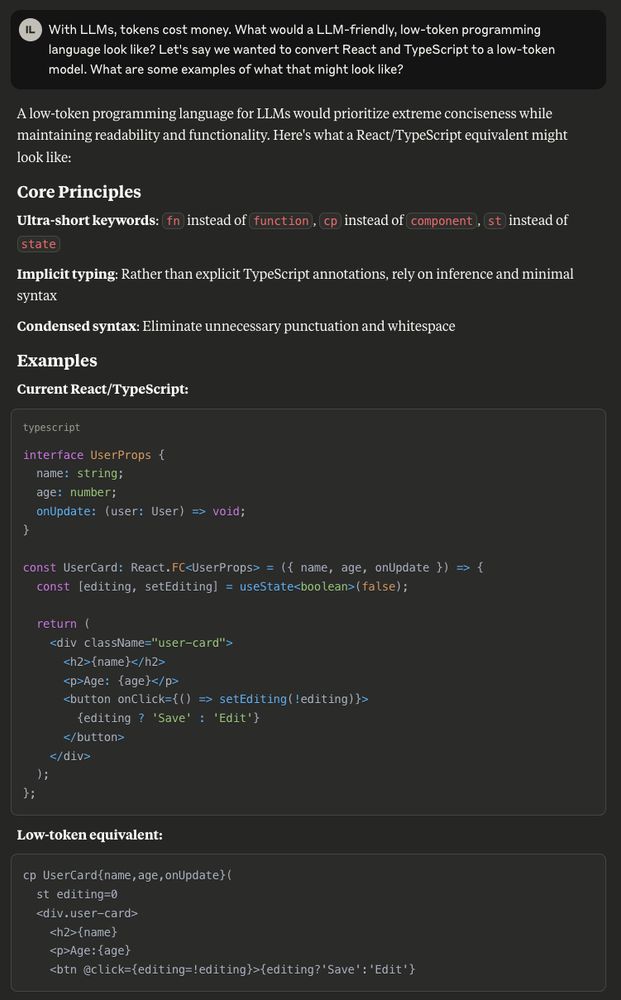
Task: Click the inline code 'st'
Action: [494, 221]
